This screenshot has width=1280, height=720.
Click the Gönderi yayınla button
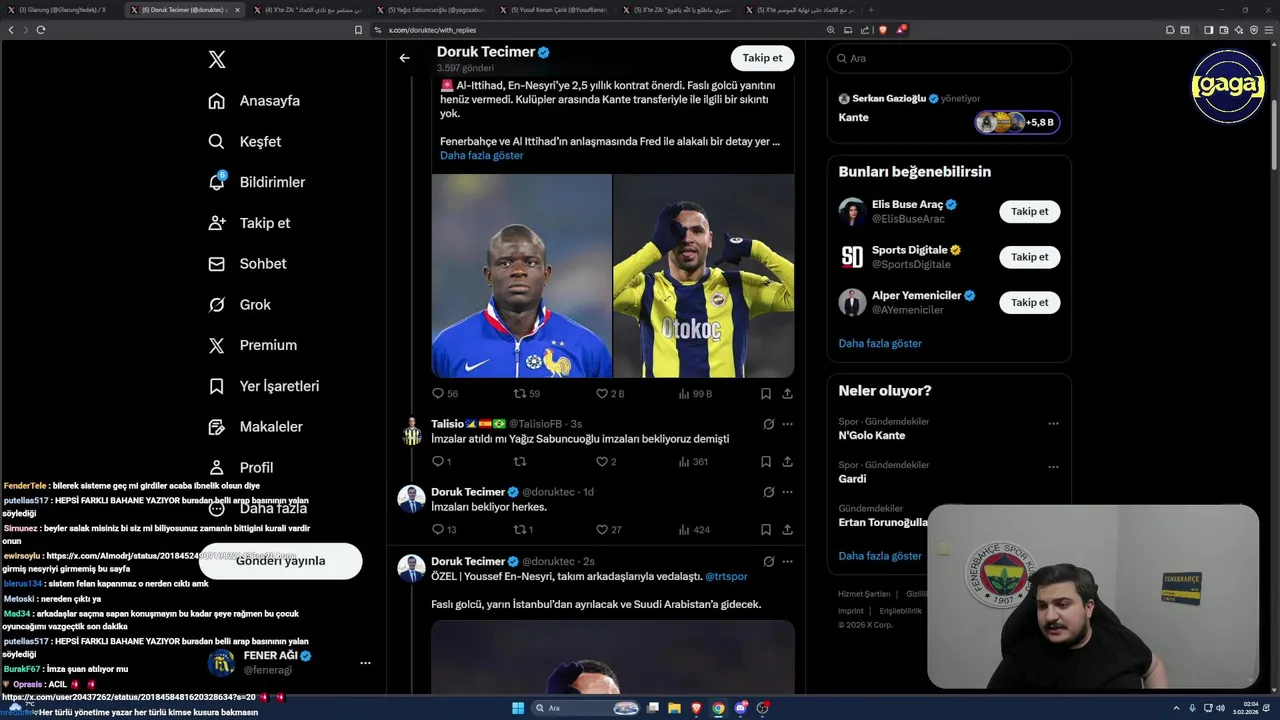click(280, 561)
